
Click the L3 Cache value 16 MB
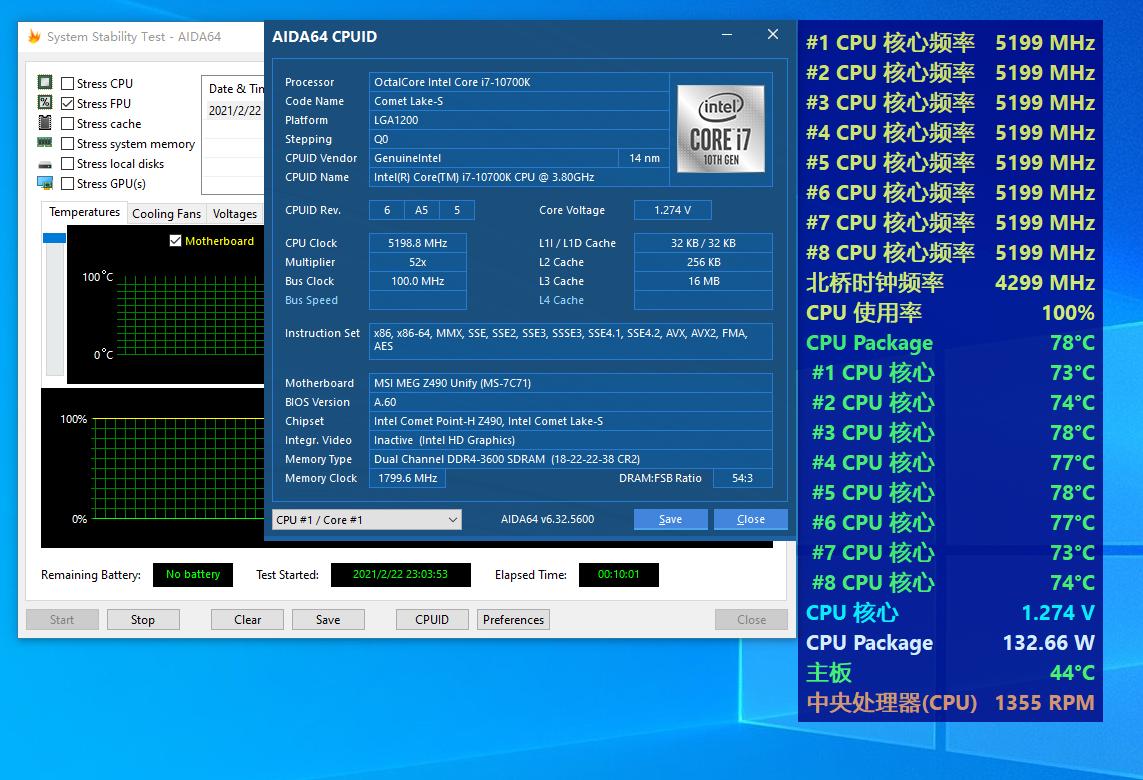703,281
